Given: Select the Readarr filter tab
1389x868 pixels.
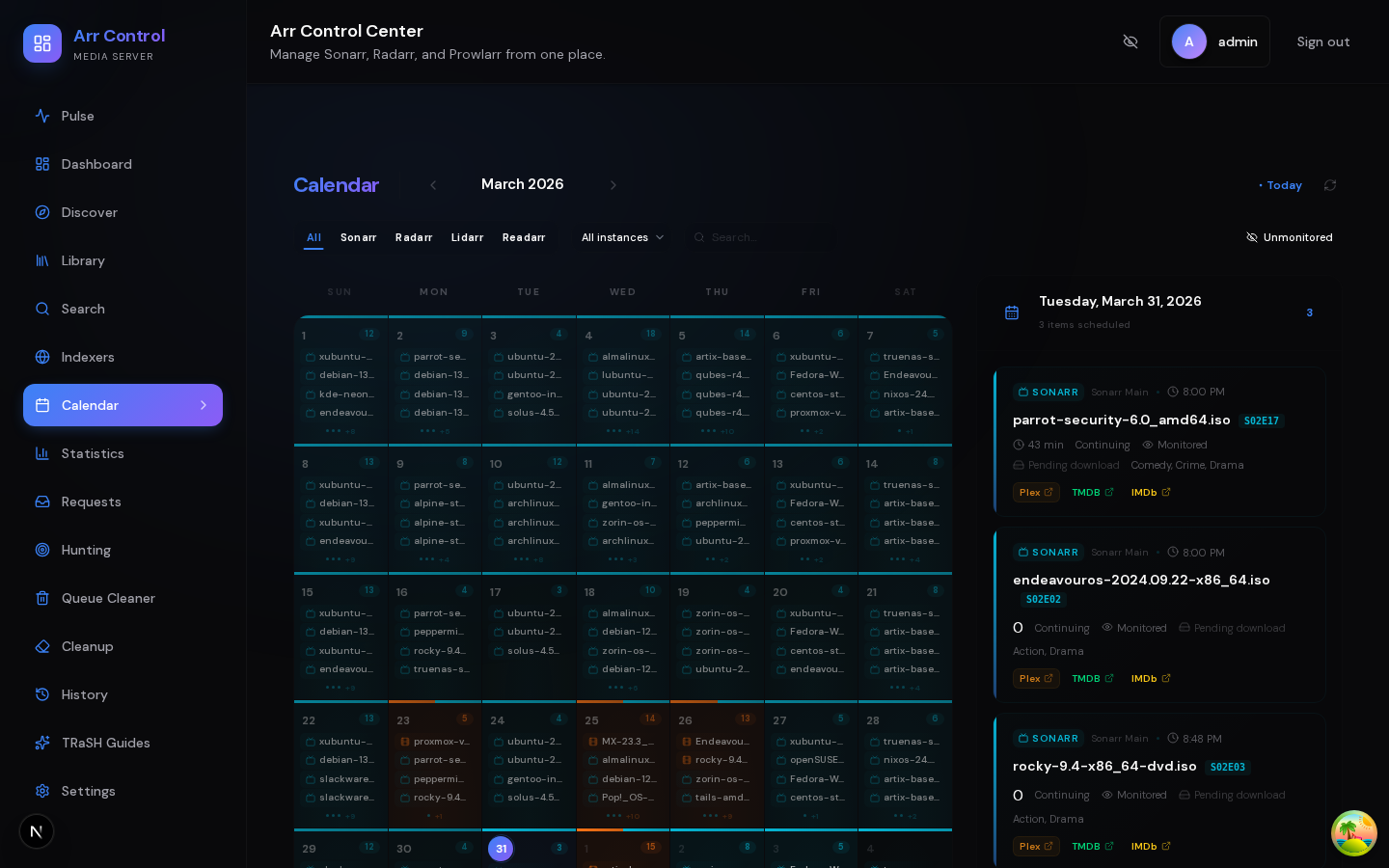Looking at the screenshot, I should 524,237.
